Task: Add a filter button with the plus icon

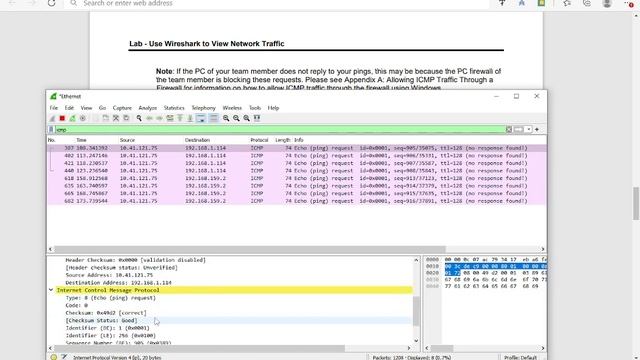Action: (x=537, y=129)
